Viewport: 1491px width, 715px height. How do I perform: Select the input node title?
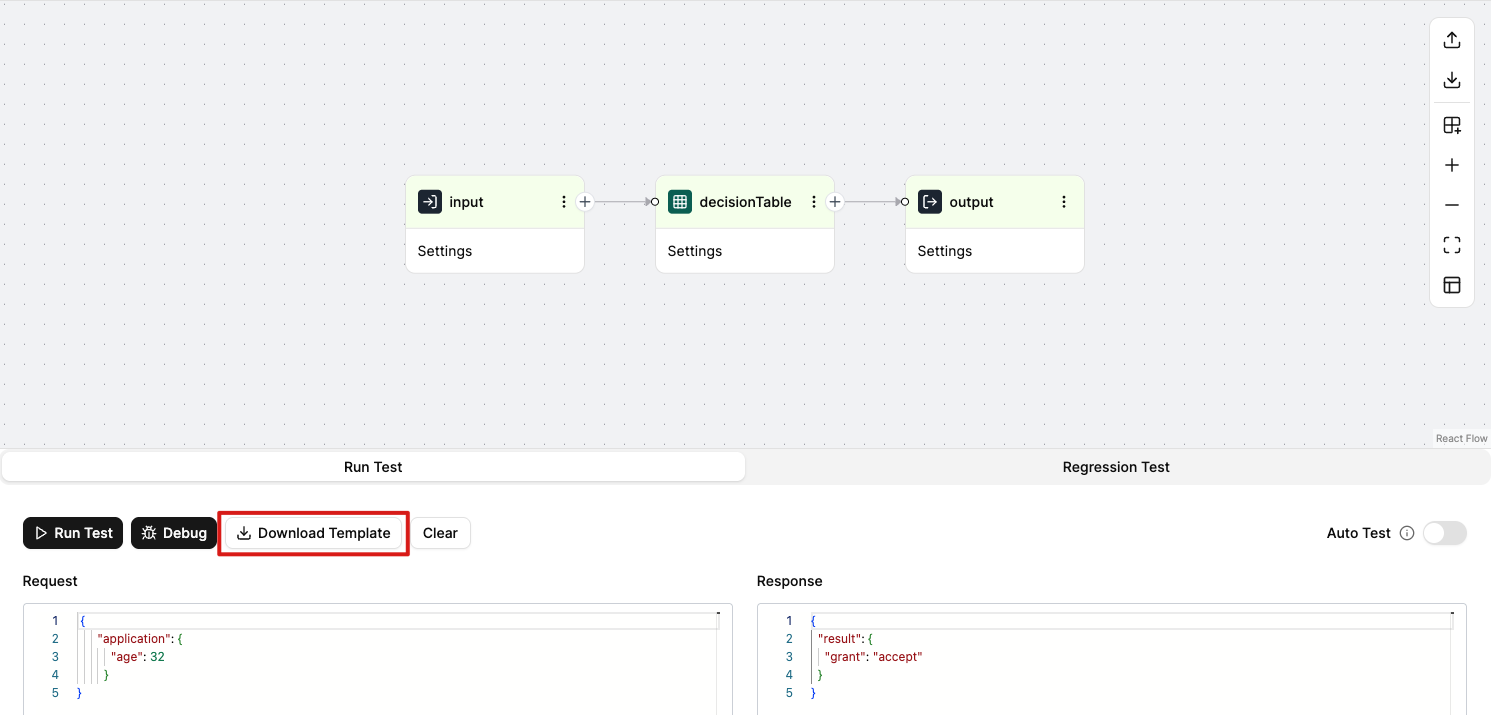tap(466, 202)
